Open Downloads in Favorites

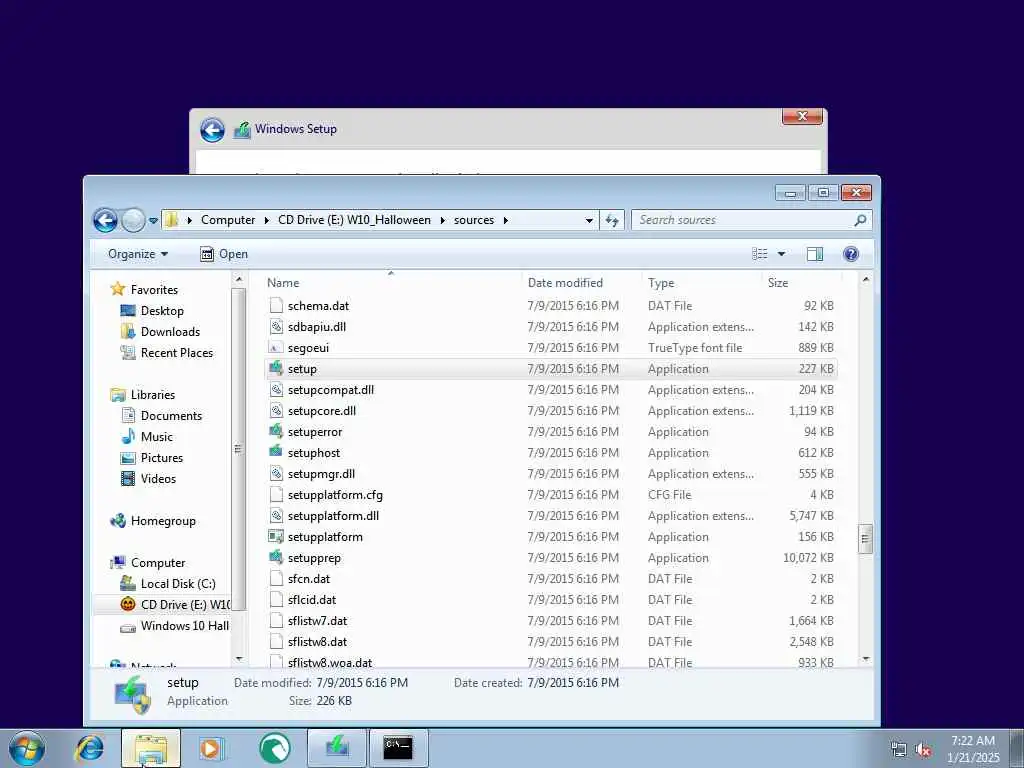(x=170, y=332)
